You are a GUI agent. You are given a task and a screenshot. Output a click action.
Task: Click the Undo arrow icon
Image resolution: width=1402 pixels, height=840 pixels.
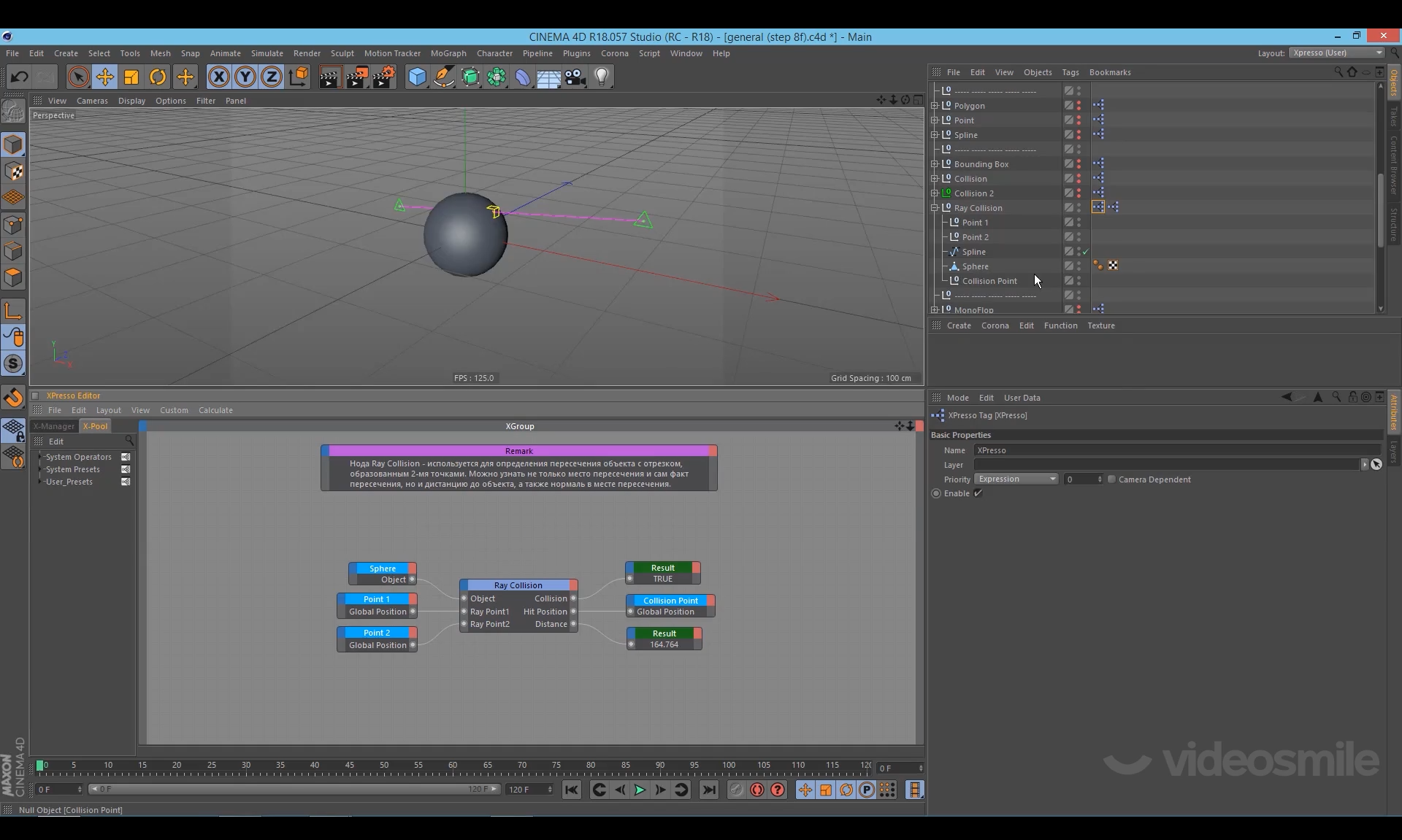click(x=20, y=77)
